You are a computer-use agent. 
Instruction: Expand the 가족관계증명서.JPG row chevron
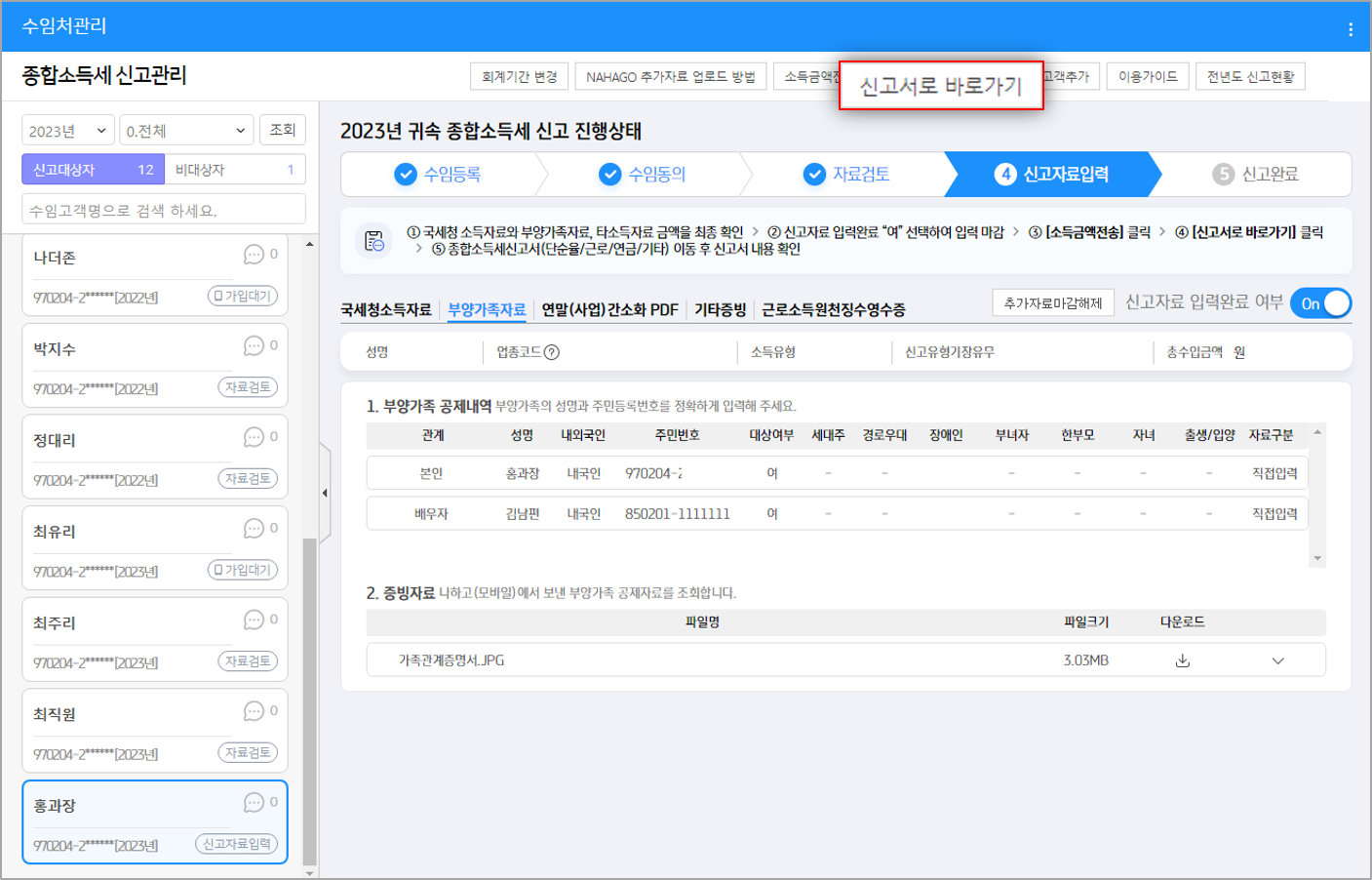pyautogui.click(x=1277, y=660)
